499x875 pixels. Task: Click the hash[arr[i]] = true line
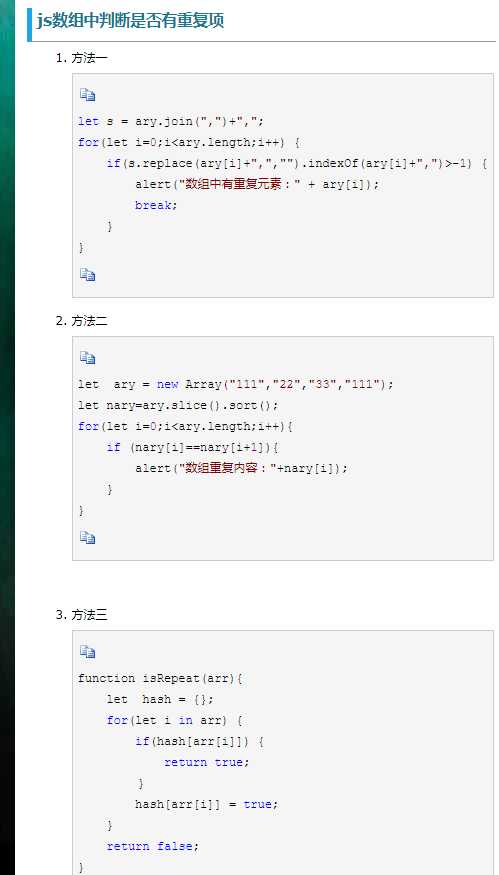click(x=207, y=804)
